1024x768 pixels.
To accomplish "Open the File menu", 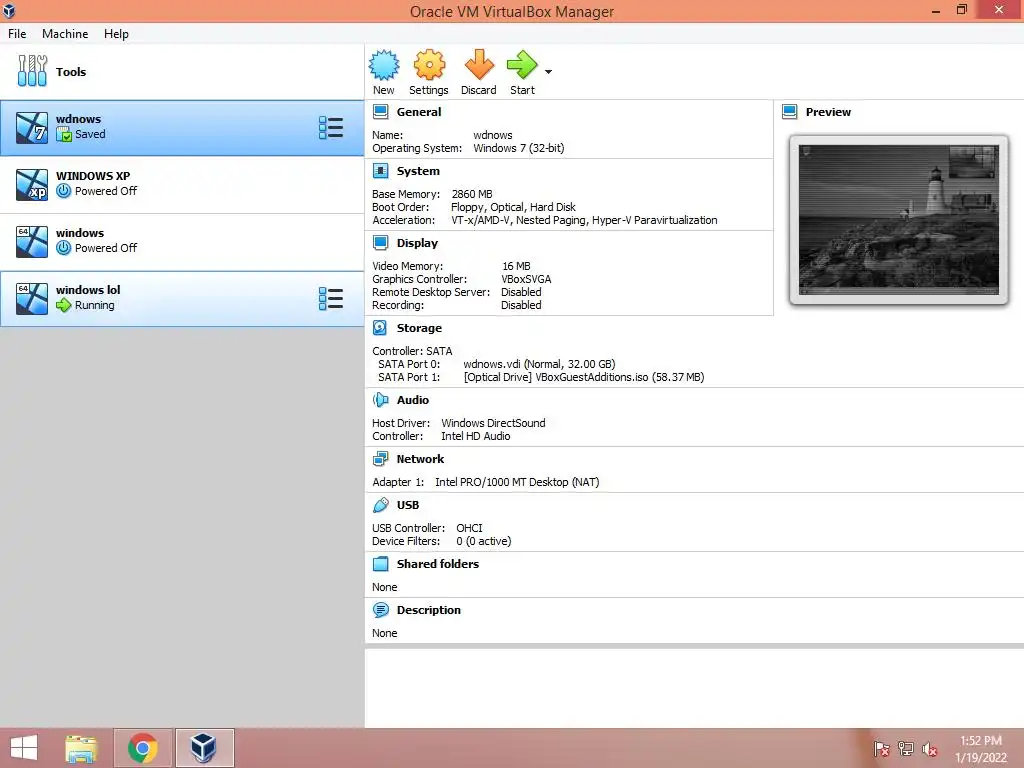I will coord(17,34).
